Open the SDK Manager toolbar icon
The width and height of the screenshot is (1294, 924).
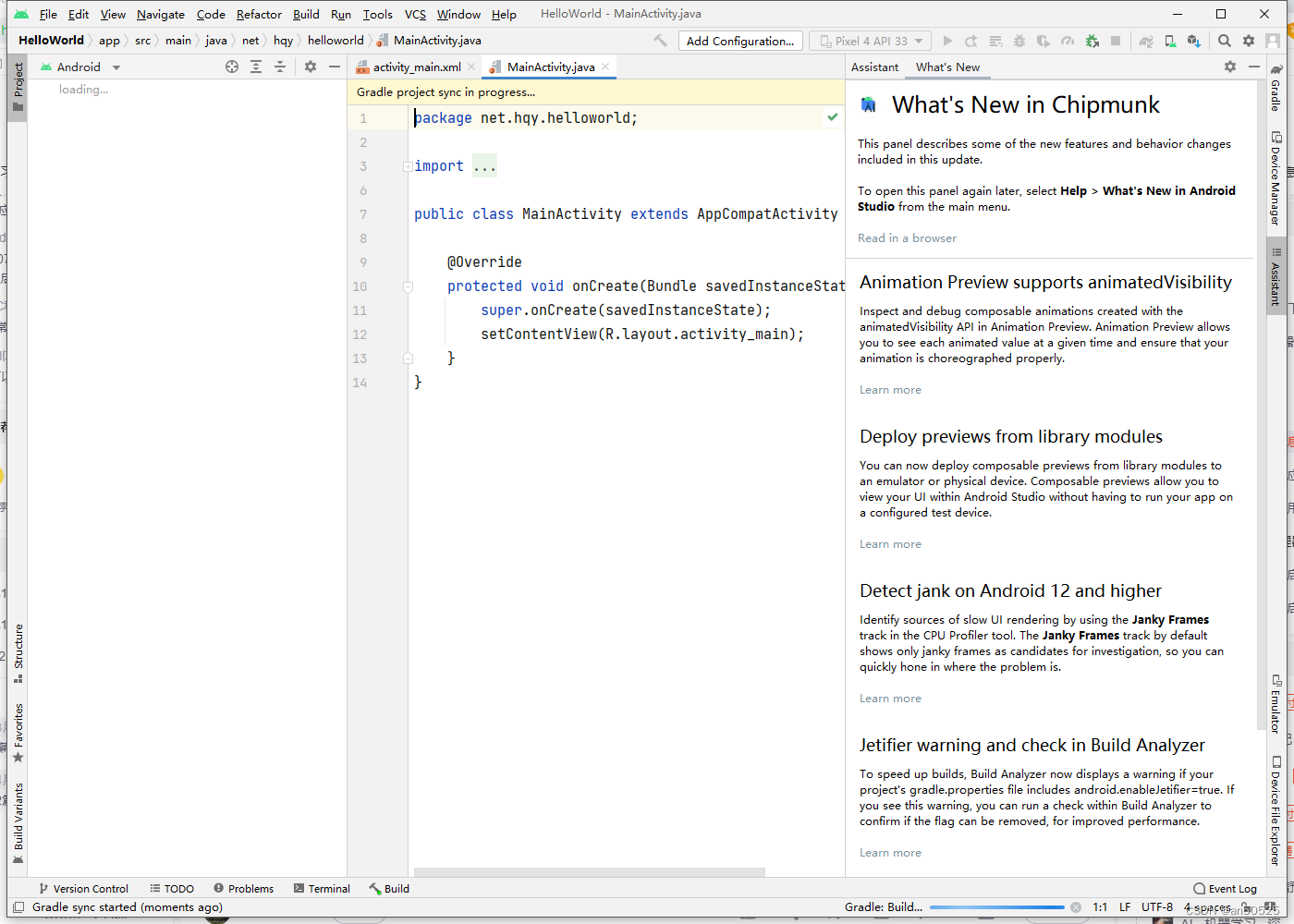(1194, 41)
